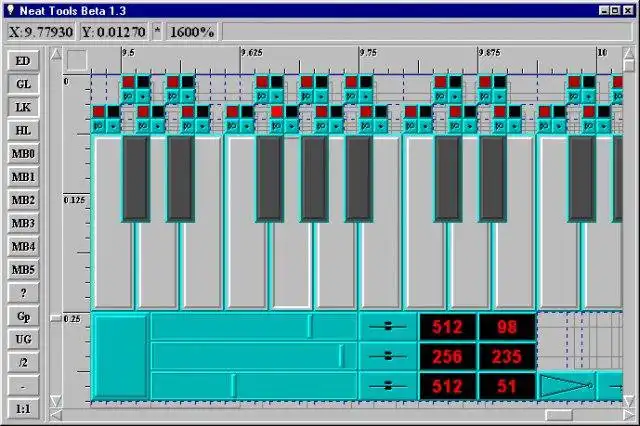Click the left vertical scrollbar up arrow
This screenshot has width=640, height=426.
tap(56, 54)
